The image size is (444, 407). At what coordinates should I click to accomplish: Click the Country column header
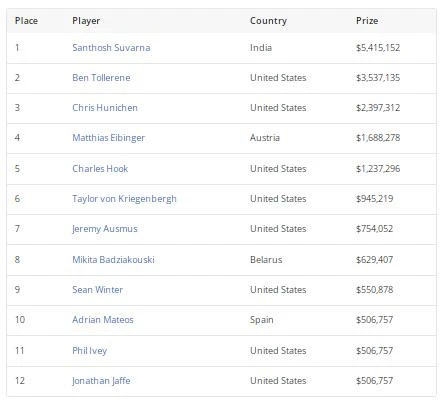268,21
